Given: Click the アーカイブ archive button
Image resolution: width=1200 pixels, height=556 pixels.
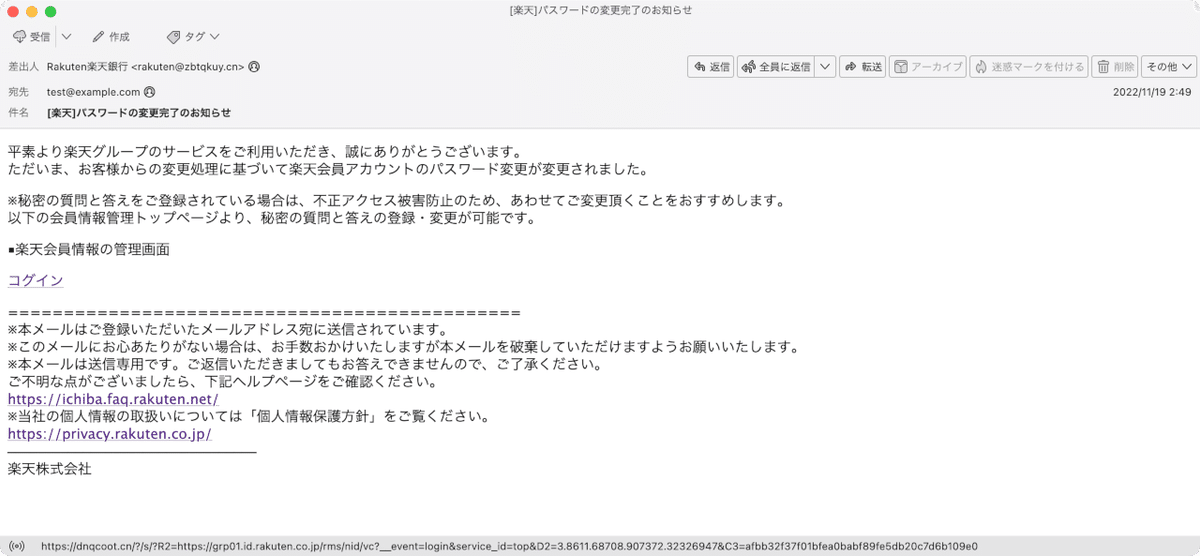Looking at the screenshot, I should coord(927,67).
